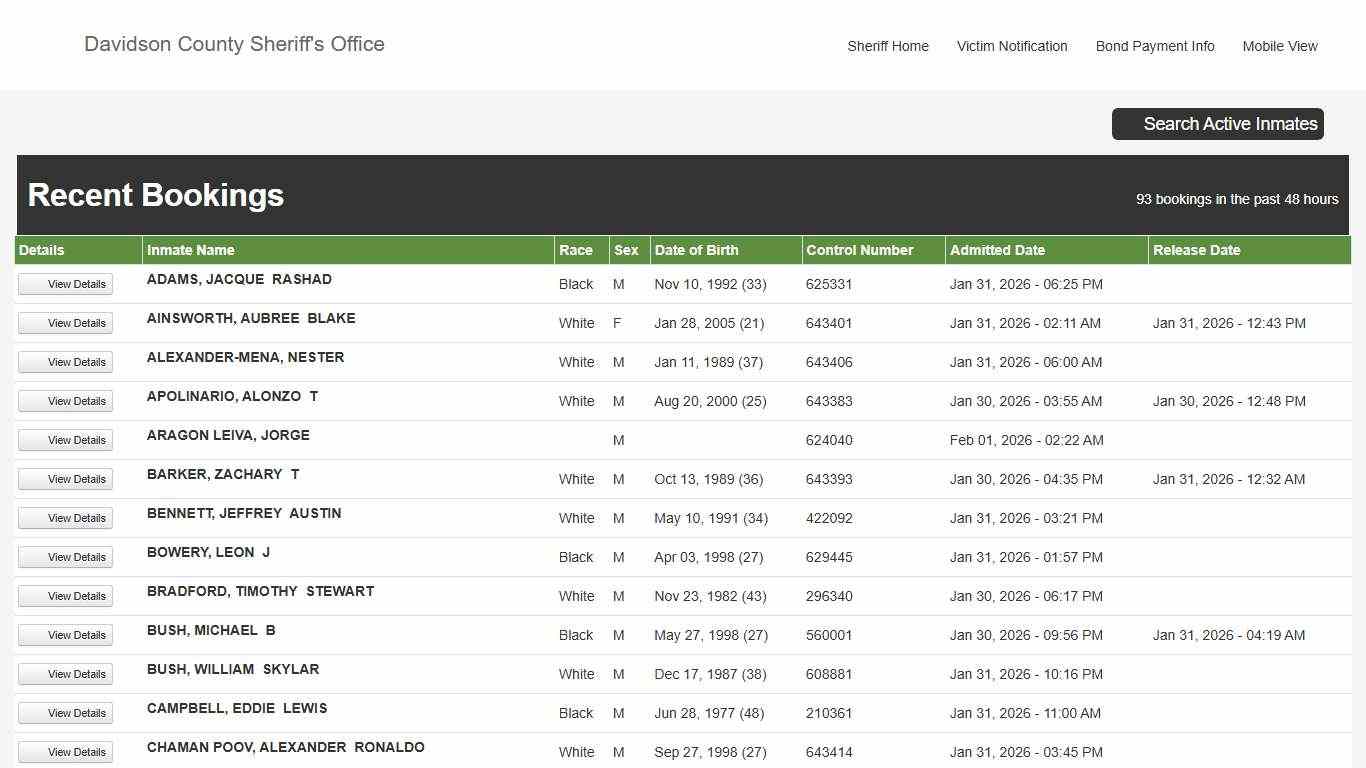
Task: Select the Control Number column header
Action: click(x=859, y=250)
